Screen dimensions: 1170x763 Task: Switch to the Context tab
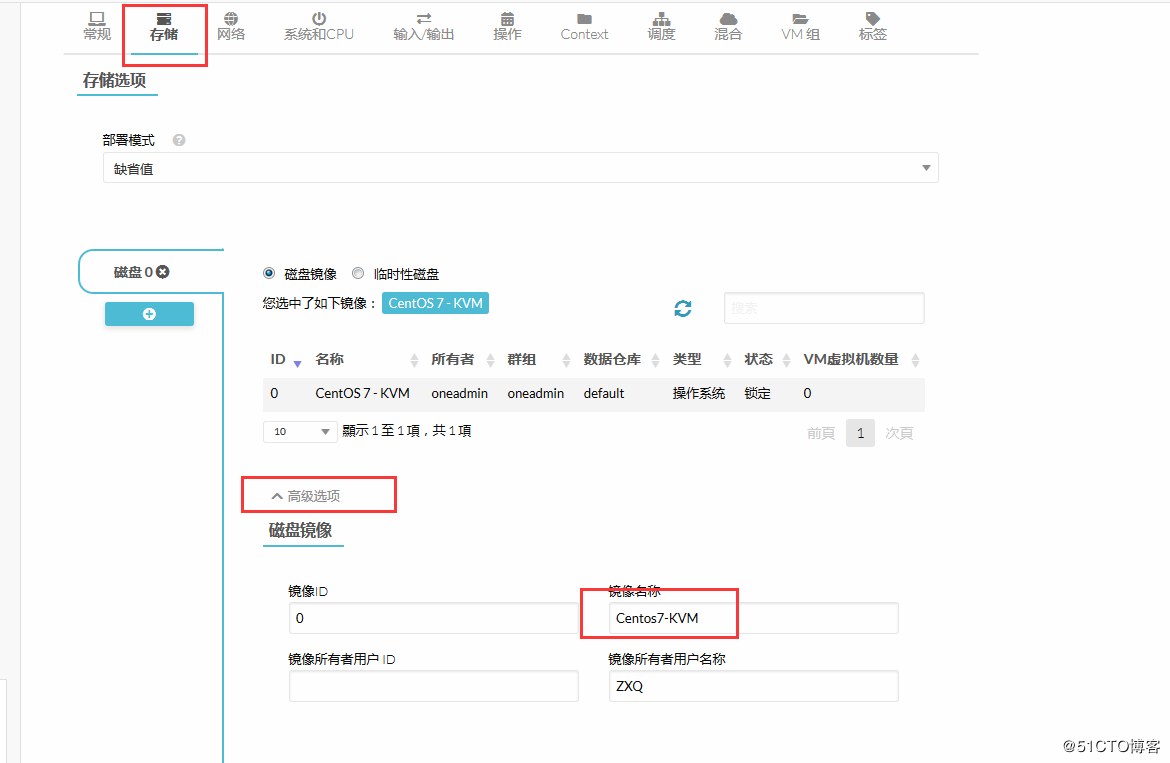pyautogui.click(x=584, y=27)
